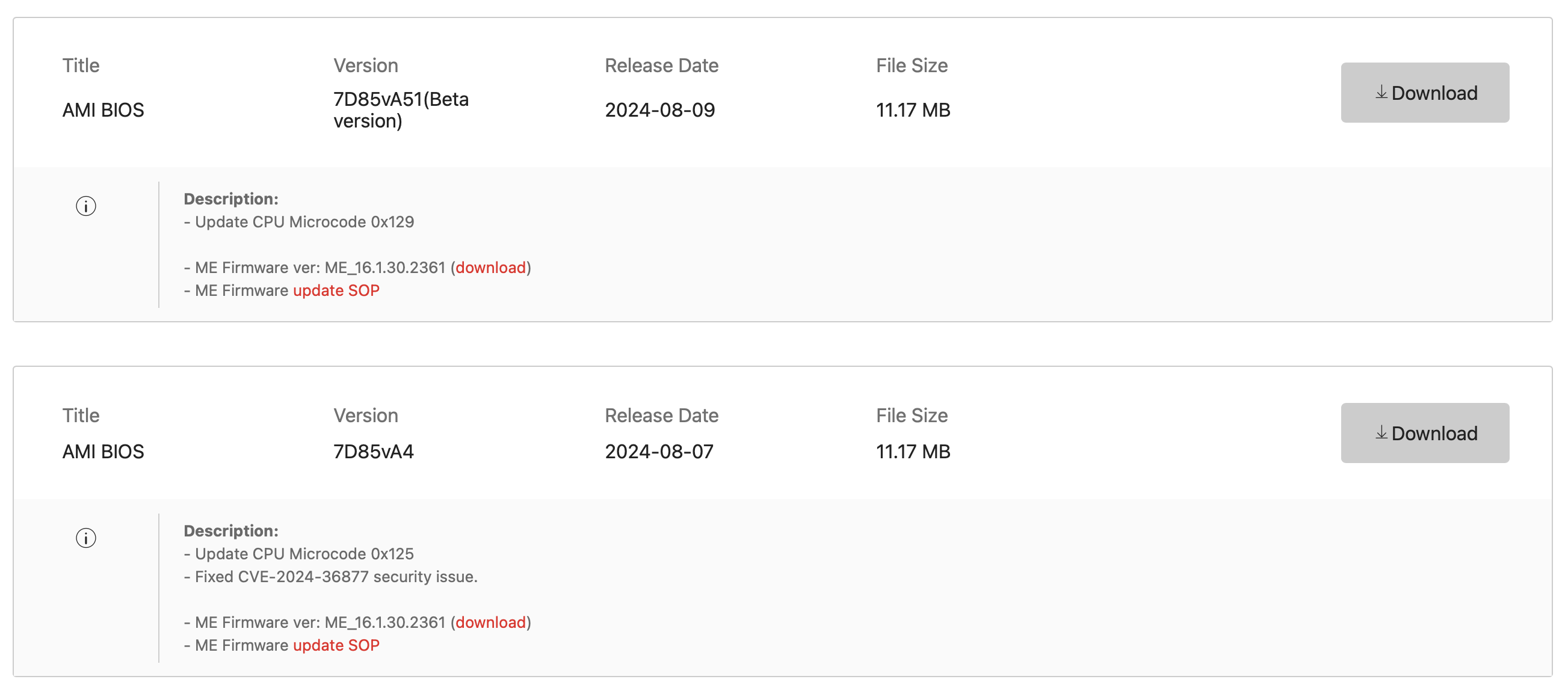The width and height of the screenshot is (1568, 691).
Task: Click info icon for 7D85vA4 description
Action: pos(86,538)
